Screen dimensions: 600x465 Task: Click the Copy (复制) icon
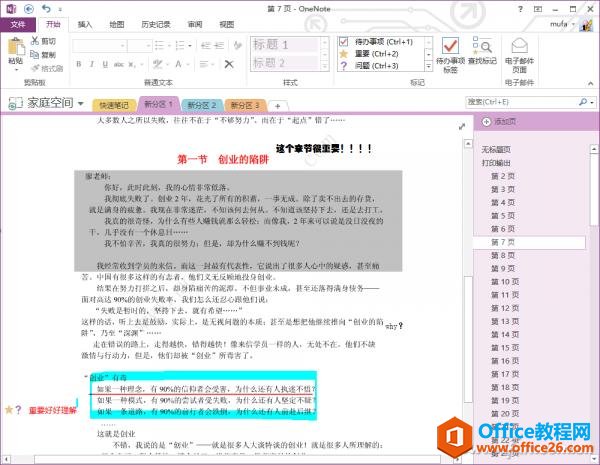tap(36, 55)
